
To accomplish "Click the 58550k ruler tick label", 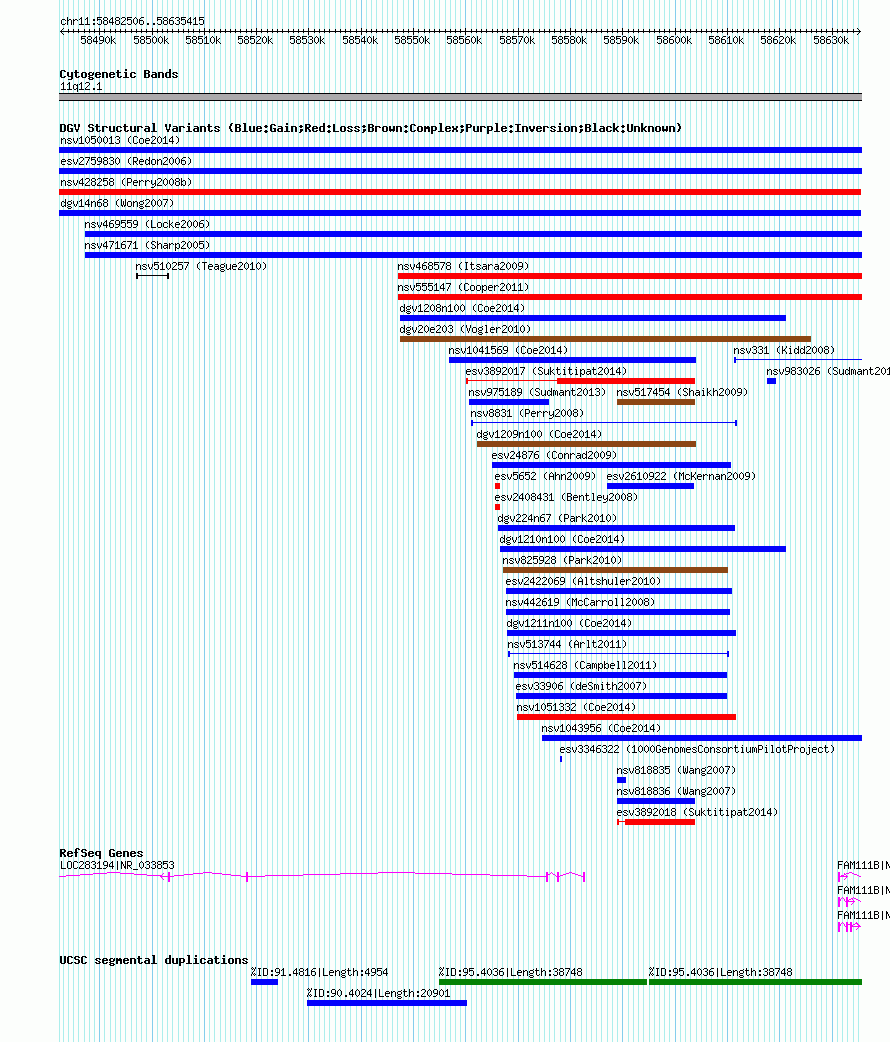I will point(412,41).
